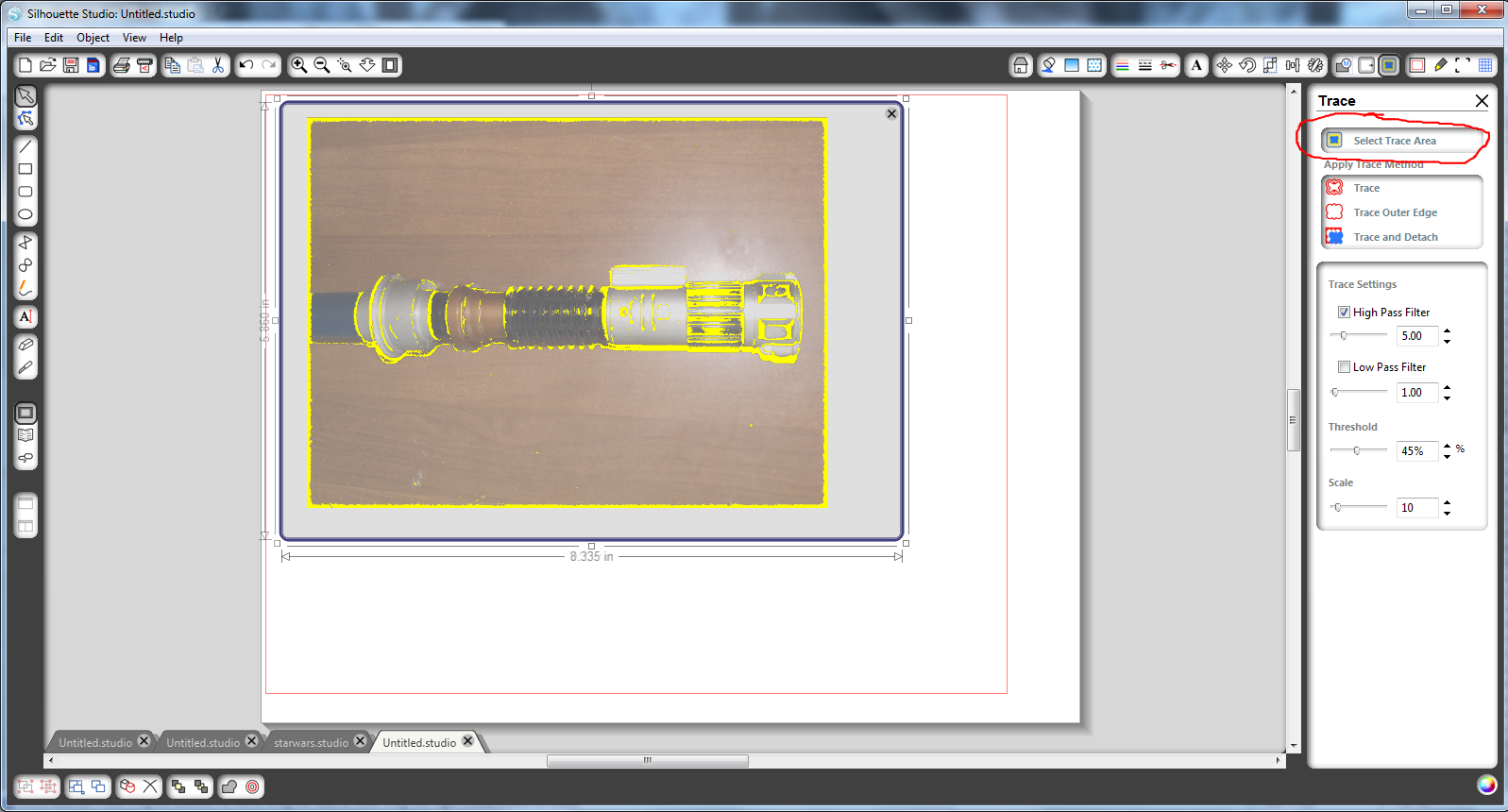Open the Text Style 'A' panel
This screenshot has height=812, width=1508.
point(1196,65)
